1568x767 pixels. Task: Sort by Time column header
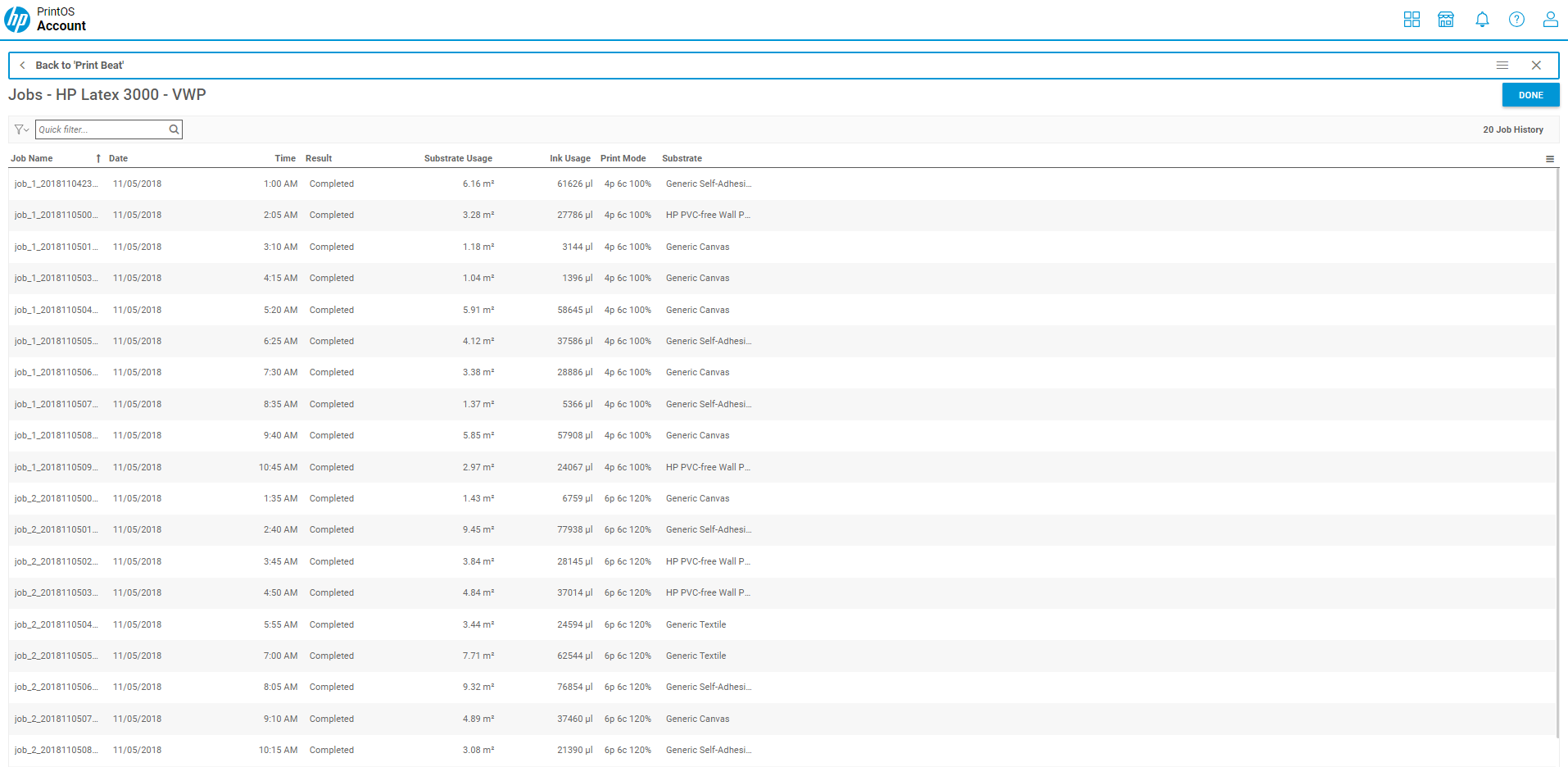point(285,159)
